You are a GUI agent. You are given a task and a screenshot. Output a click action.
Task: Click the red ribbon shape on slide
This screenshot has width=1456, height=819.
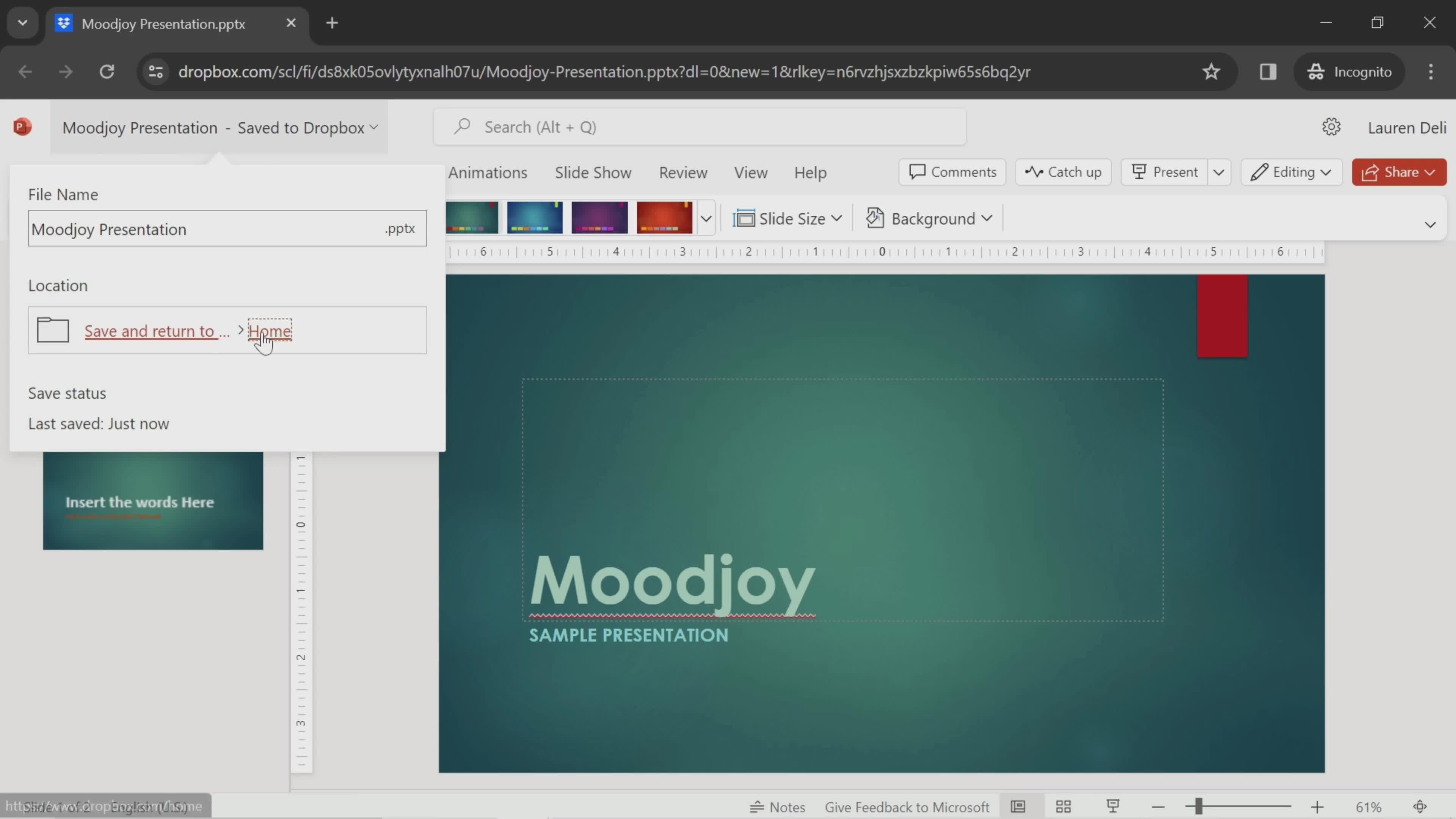click(x=1222, y=315)
